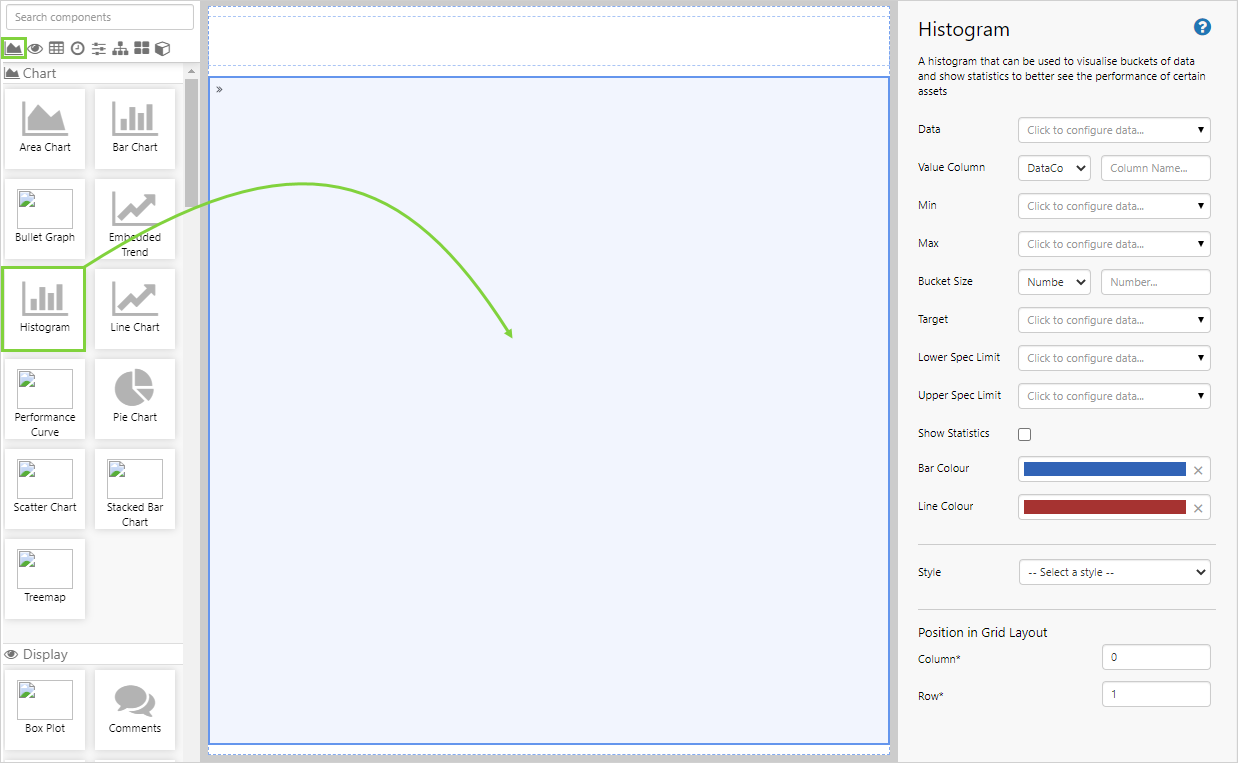Select the Area Chart component

coord(45,128)
